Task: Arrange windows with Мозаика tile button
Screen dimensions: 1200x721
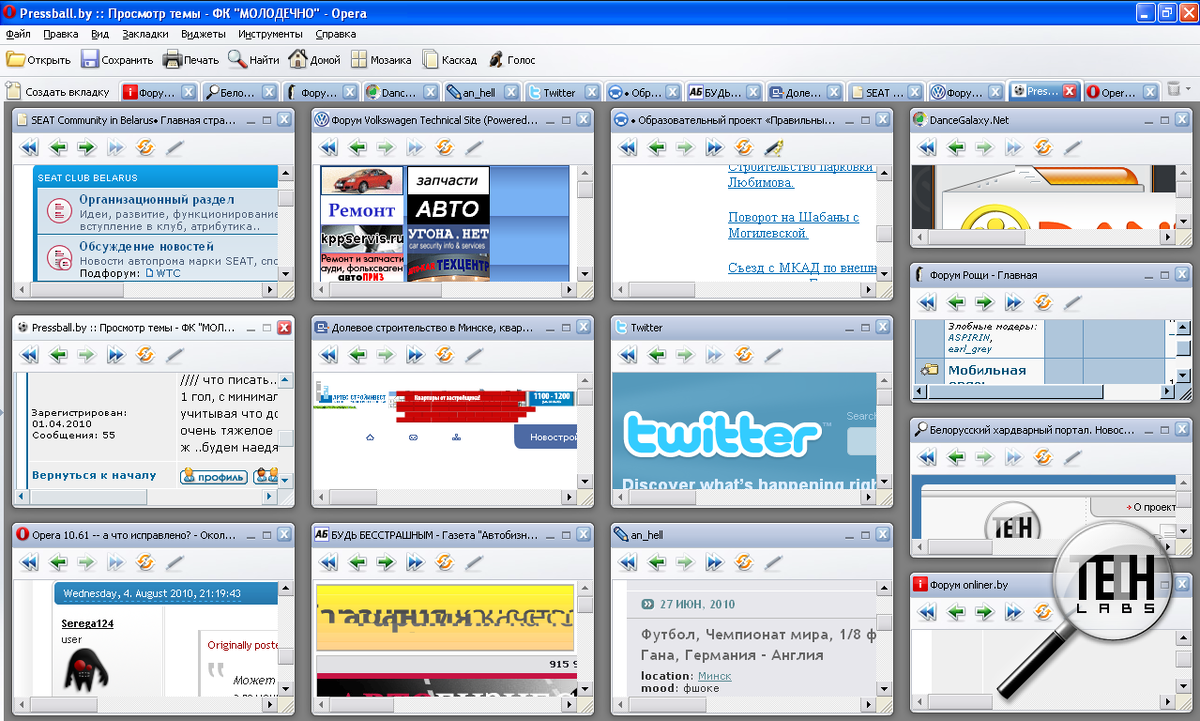Action: [x=380, y=59]
